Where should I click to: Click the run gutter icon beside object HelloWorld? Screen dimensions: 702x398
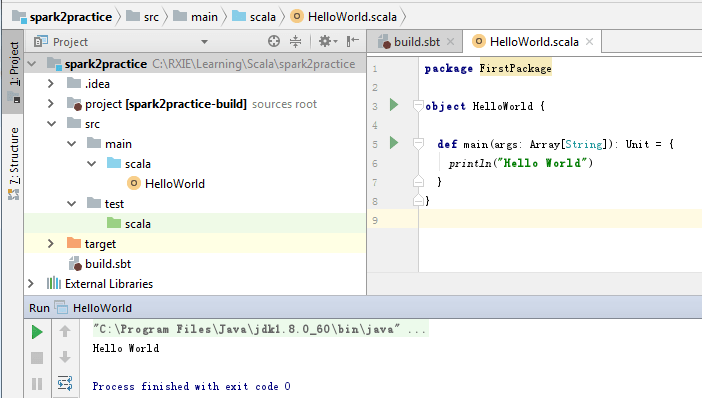tap(394, 105)
